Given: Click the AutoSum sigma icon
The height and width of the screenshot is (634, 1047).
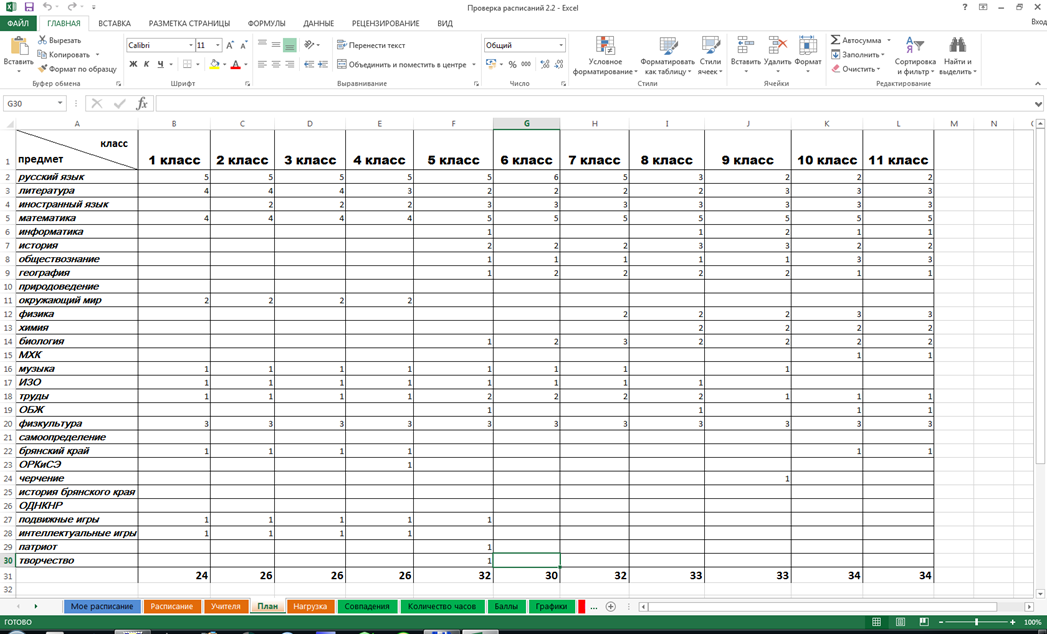Looking at the screenshot, I should (x=836, y=41).
